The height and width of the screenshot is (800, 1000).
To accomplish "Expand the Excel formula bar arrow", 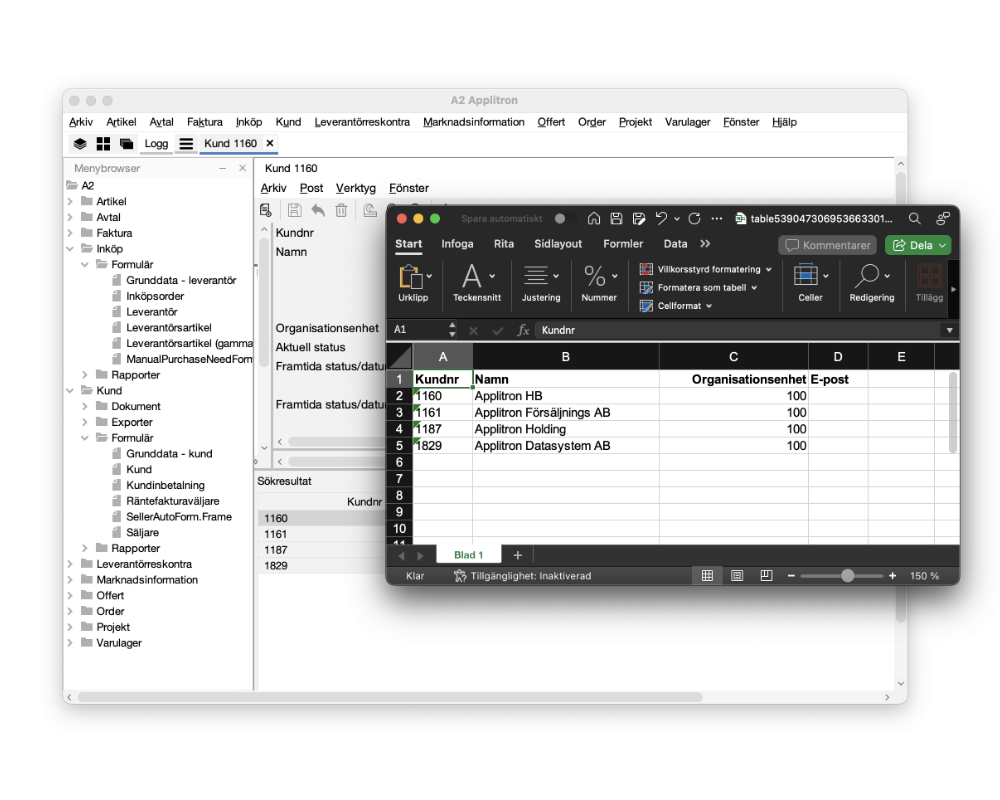I will click(949, 330).
